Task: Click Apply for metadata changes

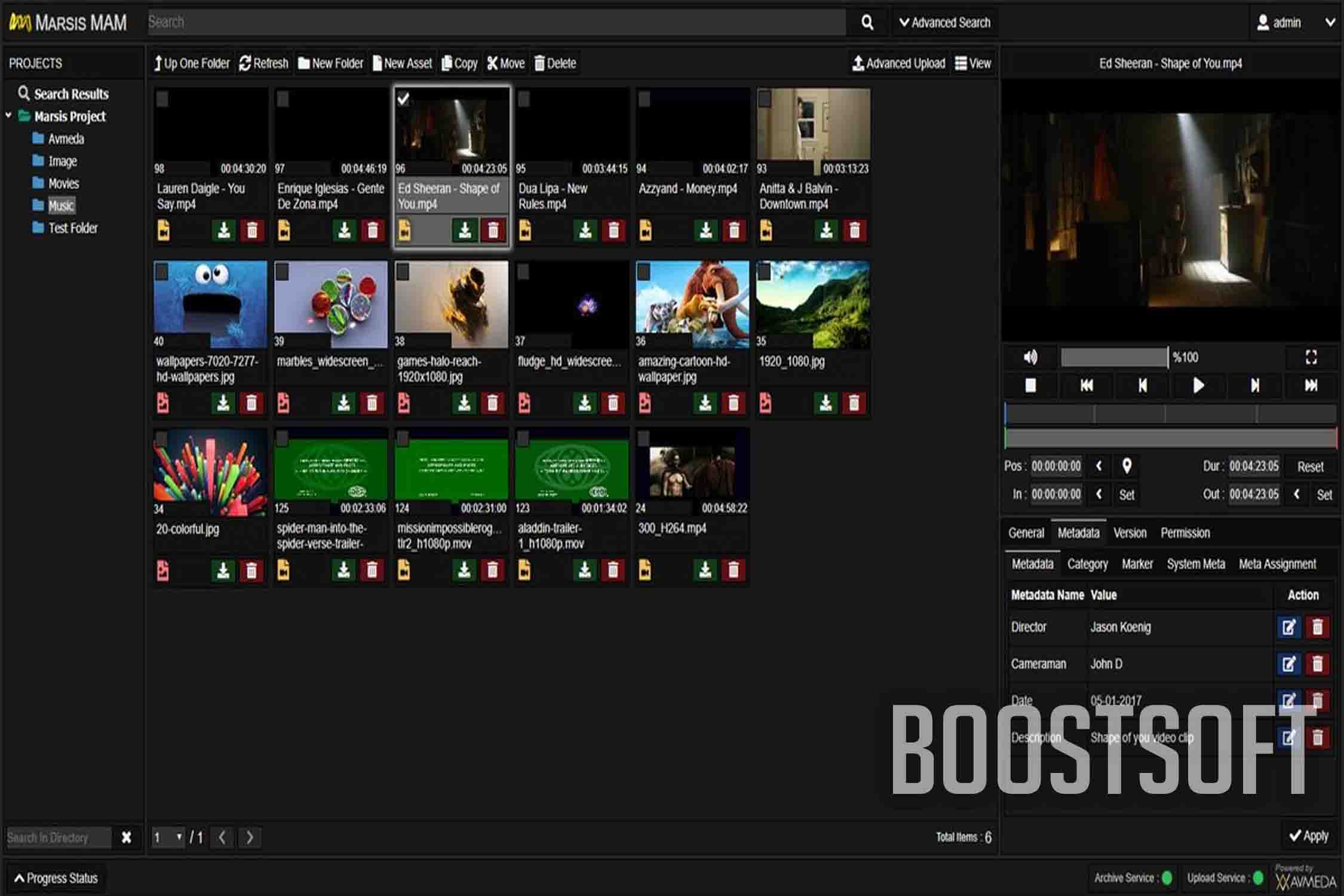Action: 1309,836
